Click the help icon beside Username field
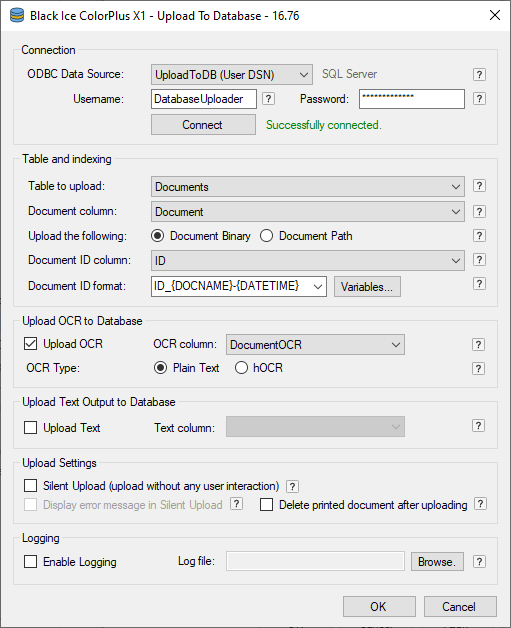Image resolution: width=511 pixels, height=628 pixels. click(x=268, y=99)
